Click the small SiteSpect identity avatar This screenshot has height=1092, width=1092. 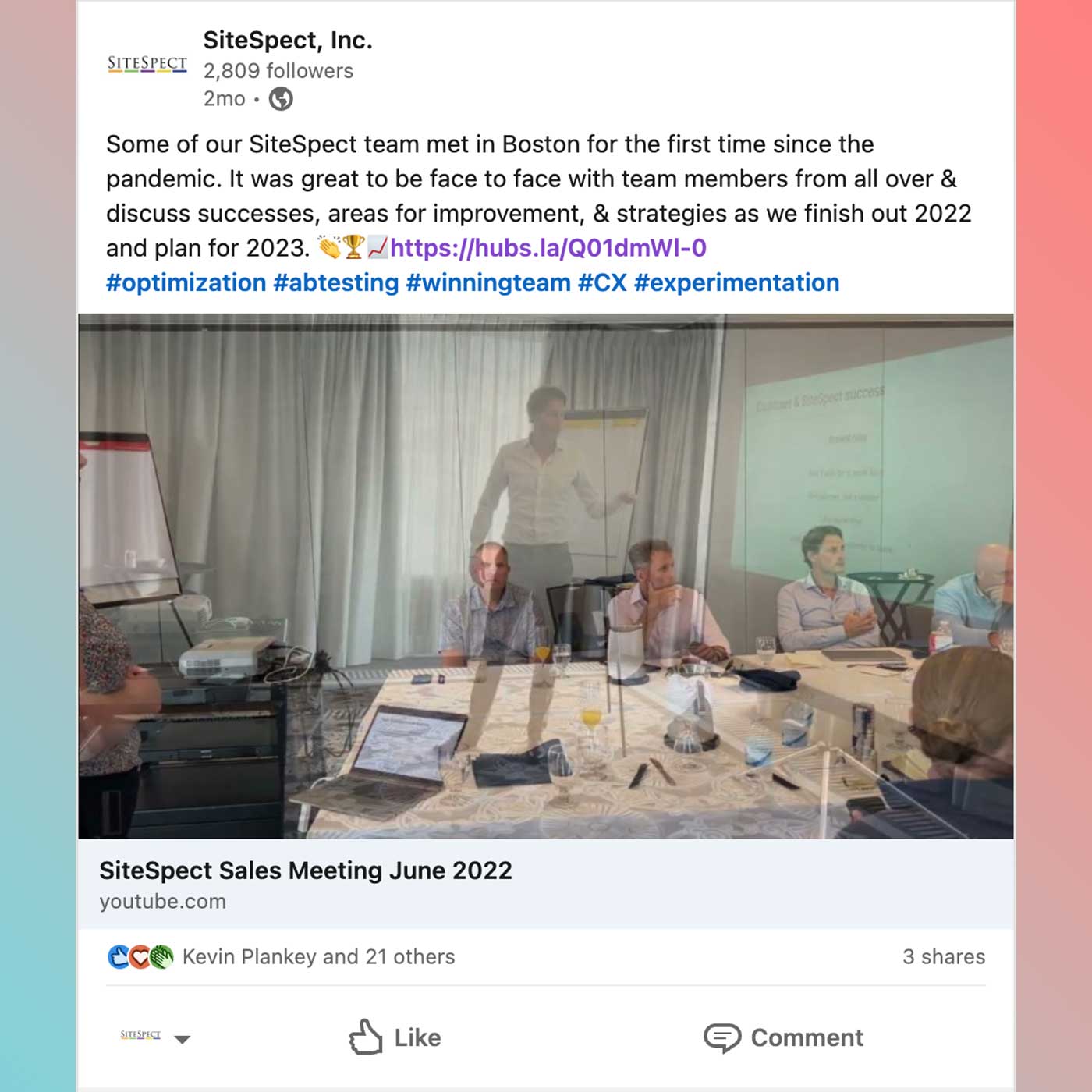pyautogui.click(x=140, y=1035)
